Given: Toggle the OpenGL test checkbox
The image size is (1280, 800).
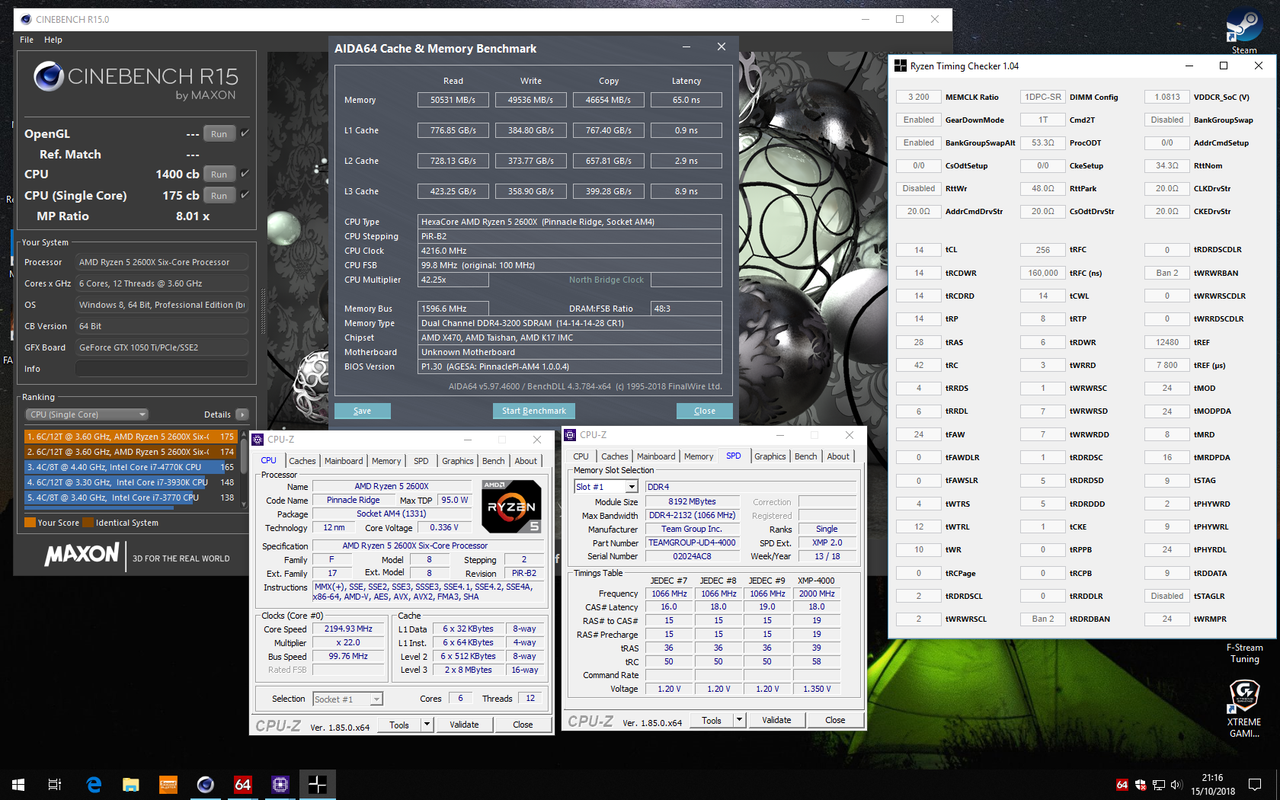Looking at the screenshot, I should click(x=245, y=133).
